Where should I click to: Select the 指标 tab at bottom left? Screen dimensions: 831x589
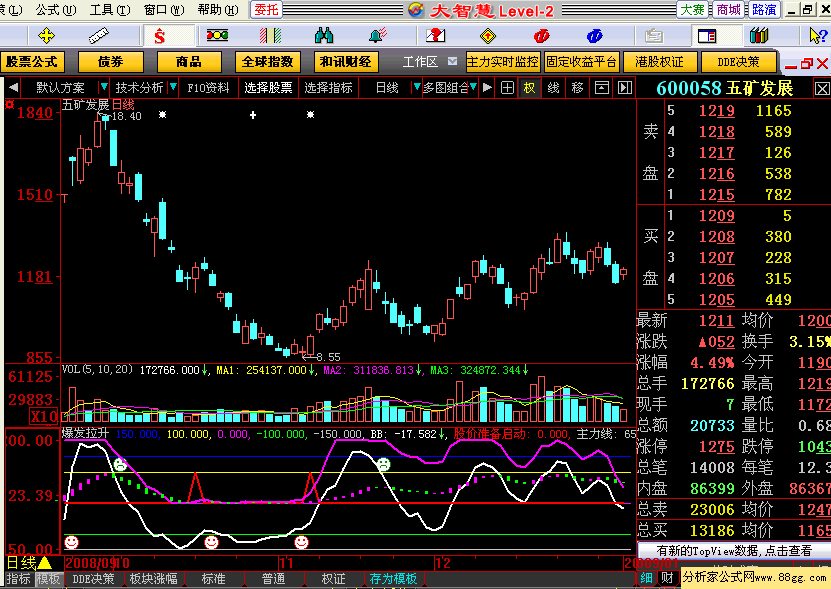coord(19,579)
